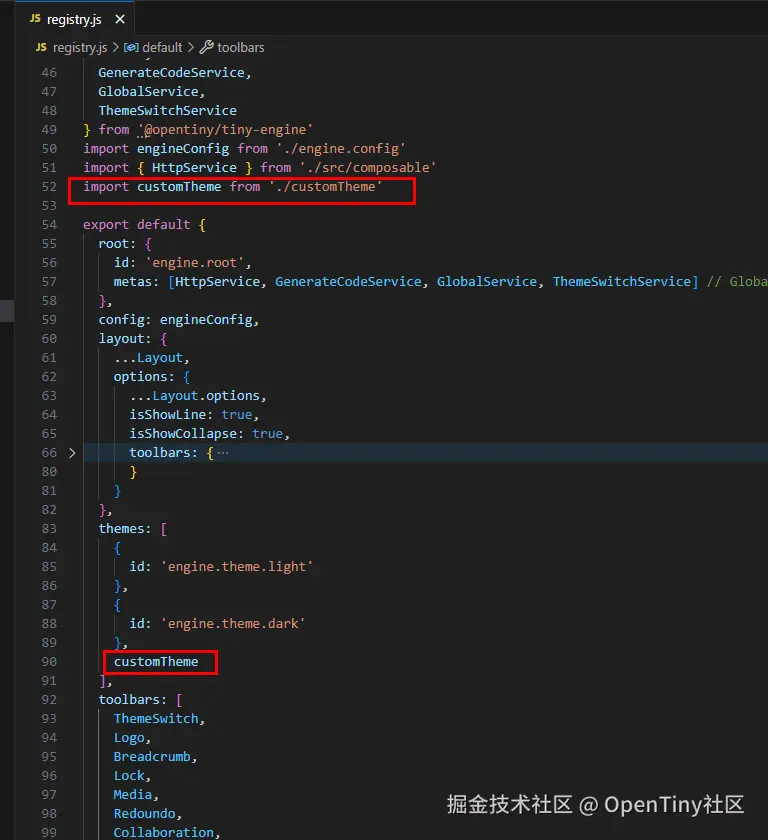
Task: Click isShowCollapse property on line 65
Action: (x=183, y=433)
